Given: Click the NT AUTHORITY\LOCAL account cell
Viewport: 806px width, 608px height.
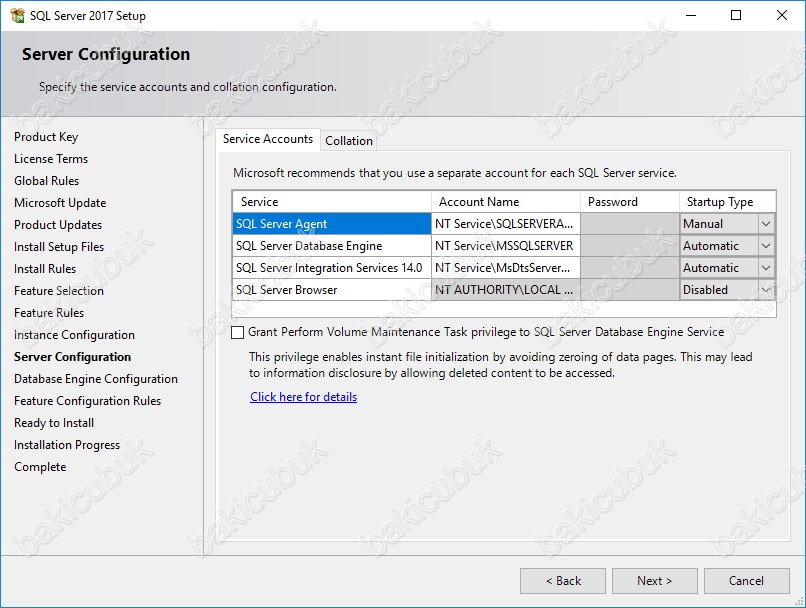Looking at the screenshot, I should click(x=506, y=290).
